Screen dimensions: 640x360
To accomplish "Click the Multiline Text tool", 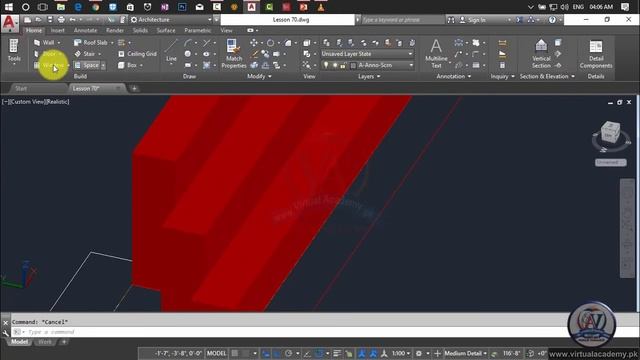I will [436, 53].
